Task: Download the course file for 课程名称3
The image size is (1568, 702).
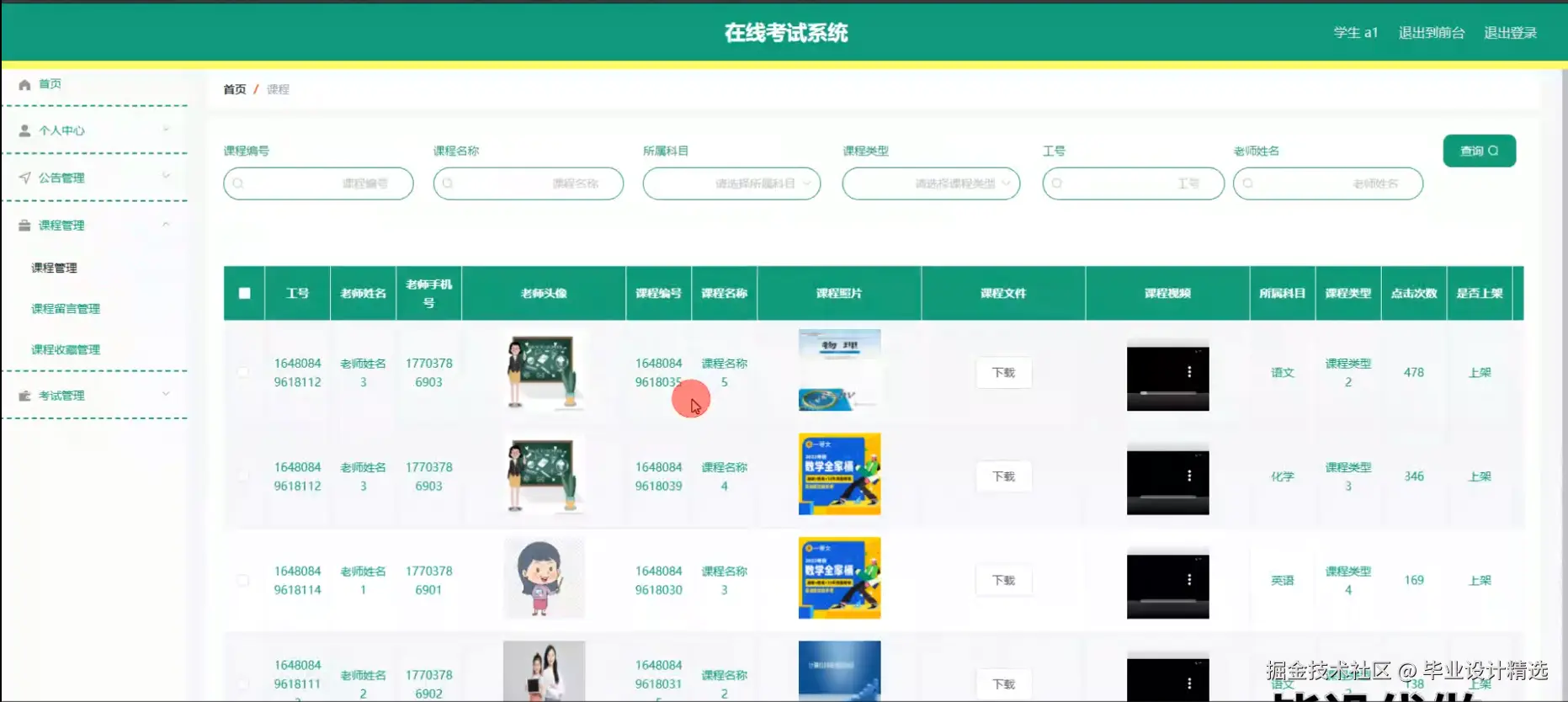Action: pos(1003,580)
